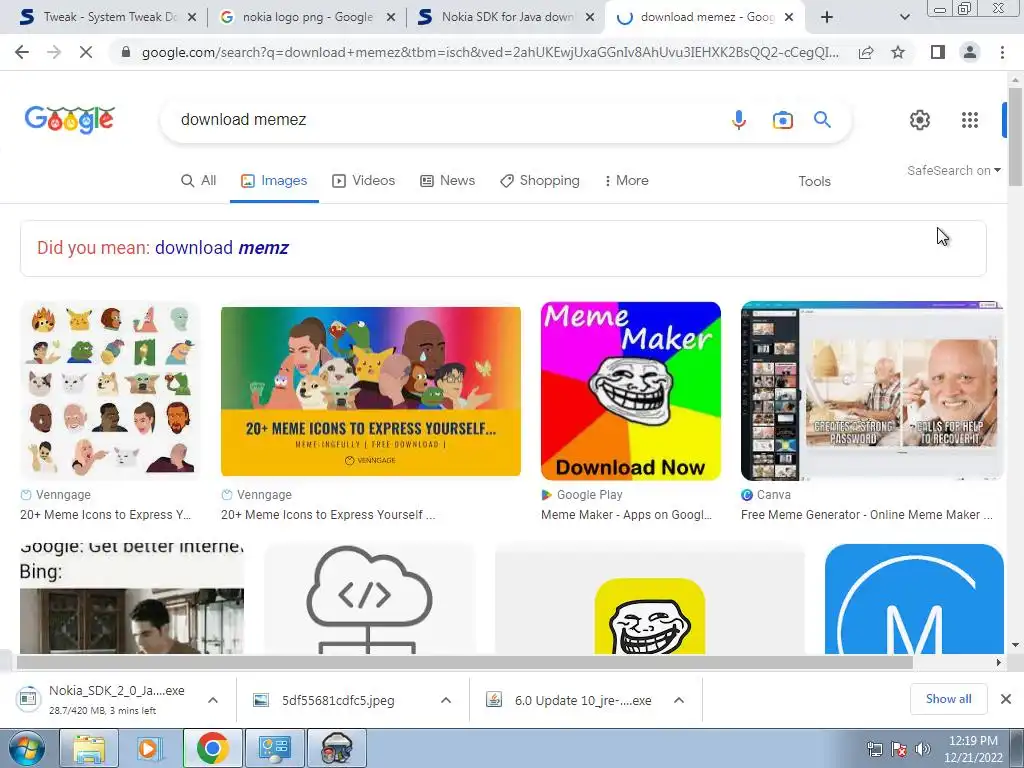
Task: Open the Chrome side panel
Action: click(938, 52)
